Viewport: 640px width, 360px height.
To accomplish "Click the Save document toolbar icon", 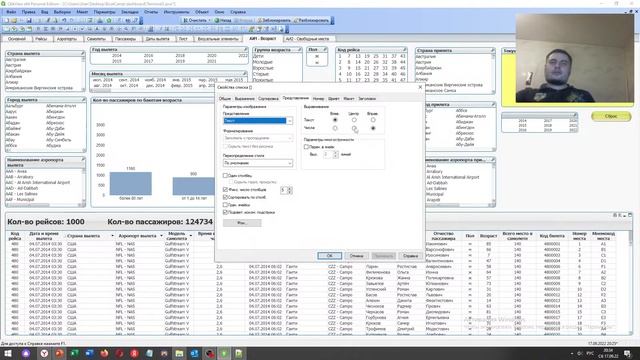I will point(29,20).
